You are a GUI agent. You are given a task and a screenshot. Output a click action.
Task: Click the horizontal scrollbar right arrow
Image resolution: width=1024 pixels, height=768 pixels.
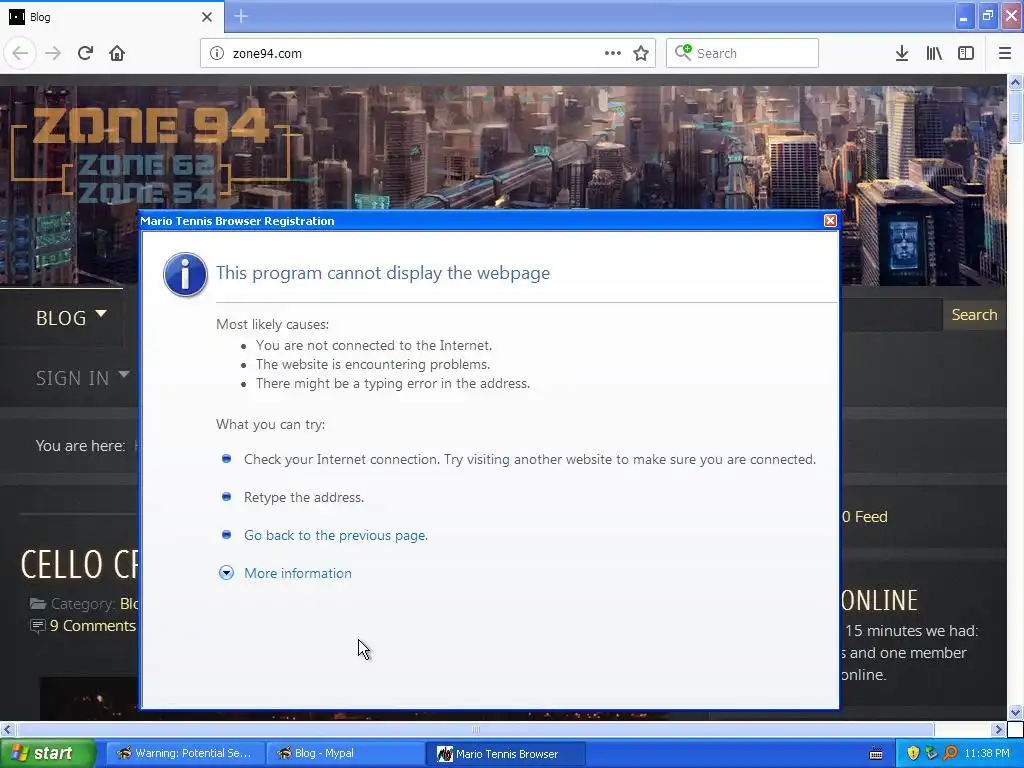tap(999, 729)
